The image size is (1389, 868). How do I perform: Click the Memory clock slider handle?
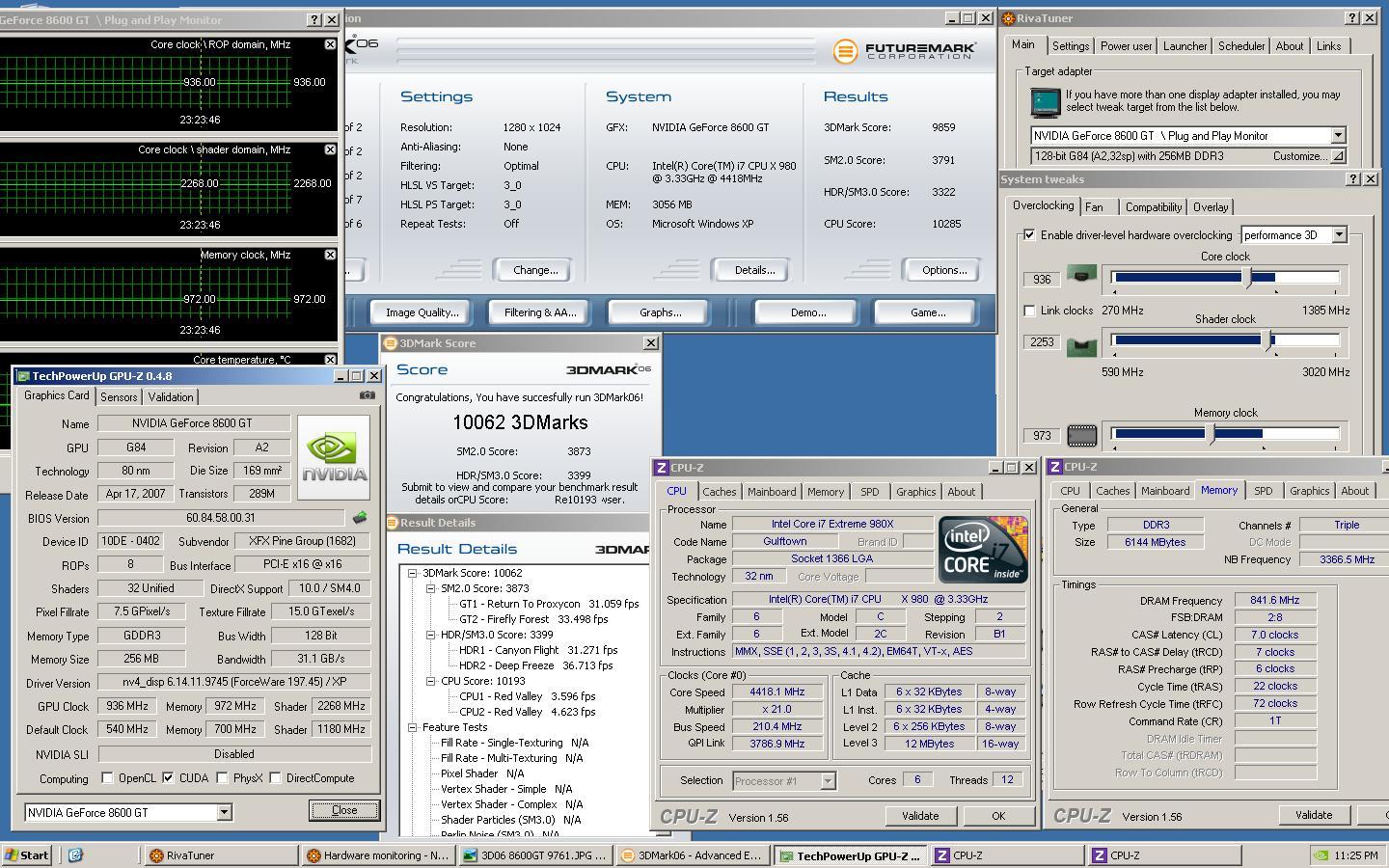pos(1212,434)
